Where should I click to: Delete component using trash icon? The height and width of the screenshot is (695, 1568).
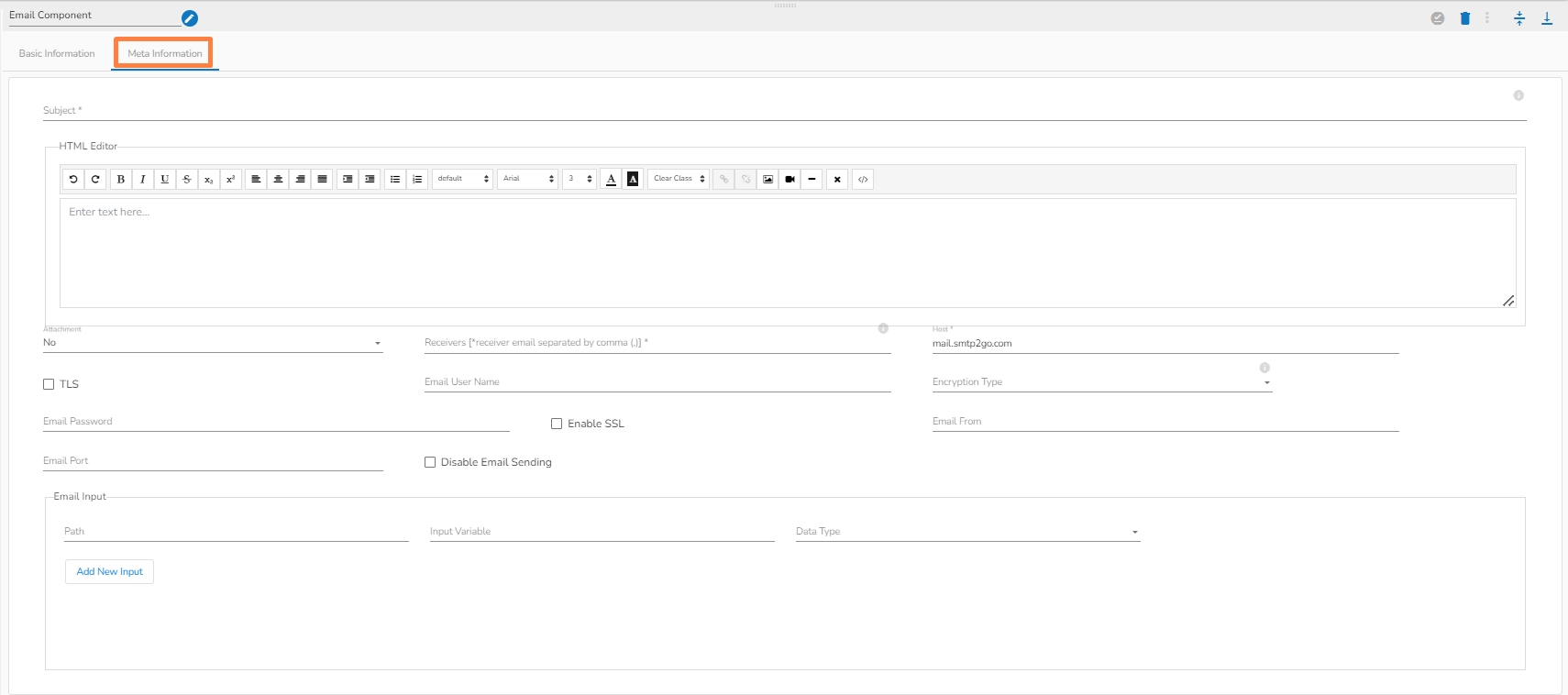tap(1464, 18)
